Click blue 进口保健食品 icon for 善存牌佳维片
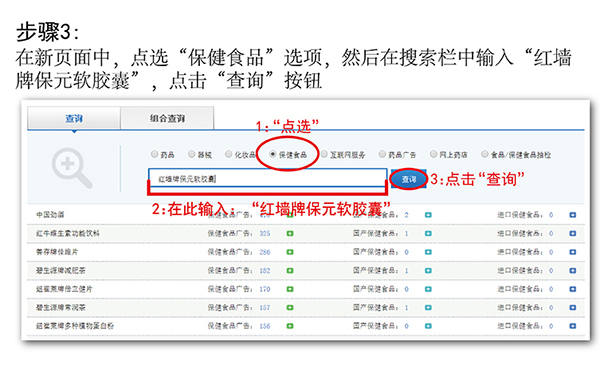 pos(572,252)
